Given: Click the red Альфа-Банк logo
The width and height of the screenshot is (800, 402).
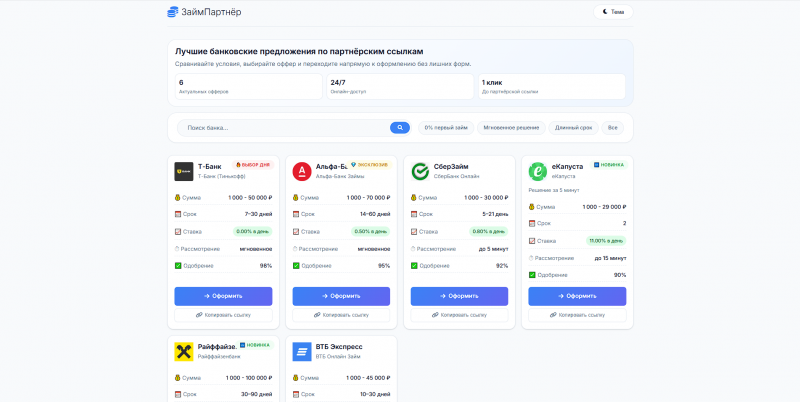Looking at the screenshot, I should 302,171.
